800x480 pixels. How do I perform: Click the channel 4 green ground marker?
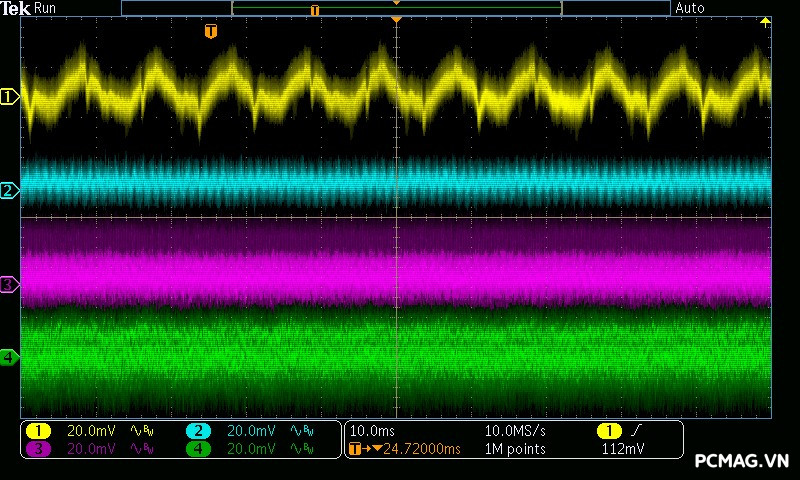(x=9, y=357)
